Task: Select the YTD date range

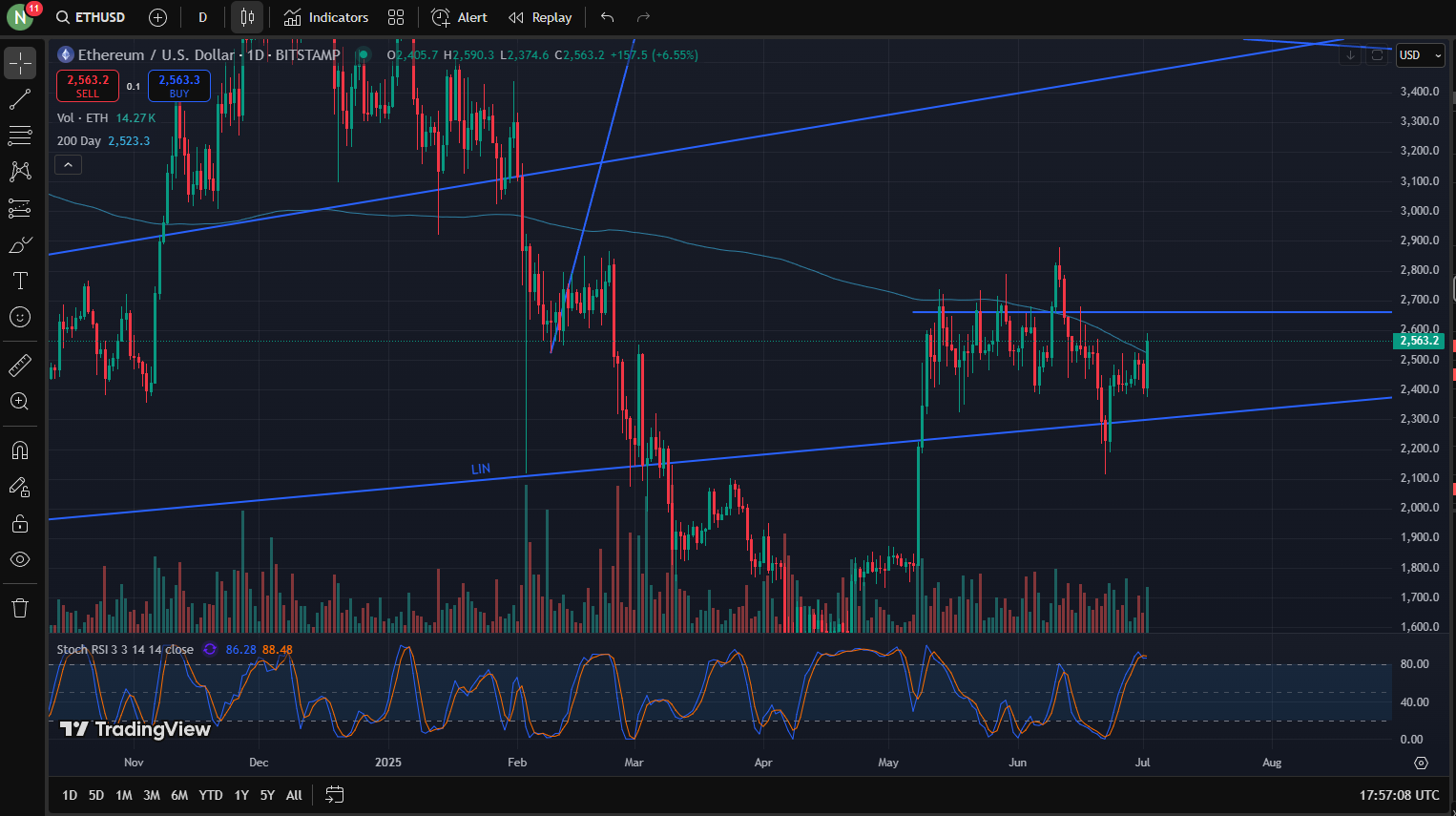Action: [x=211, y=795]
